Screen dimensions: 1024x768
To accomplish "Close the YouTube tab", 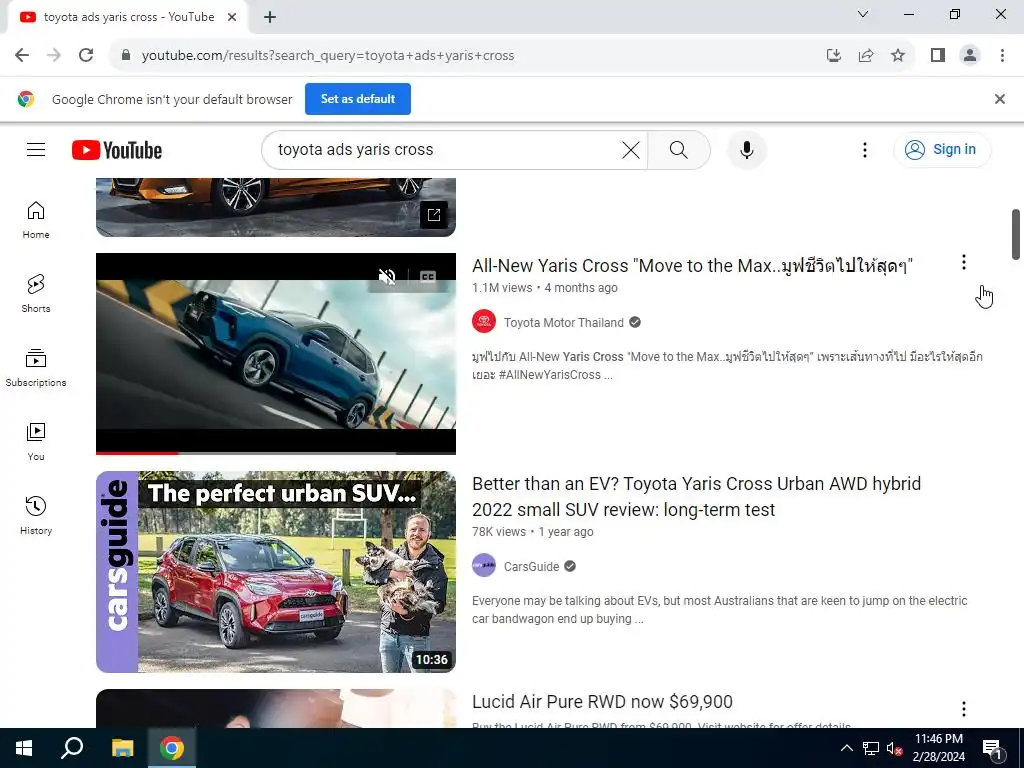I will (232, 18).
